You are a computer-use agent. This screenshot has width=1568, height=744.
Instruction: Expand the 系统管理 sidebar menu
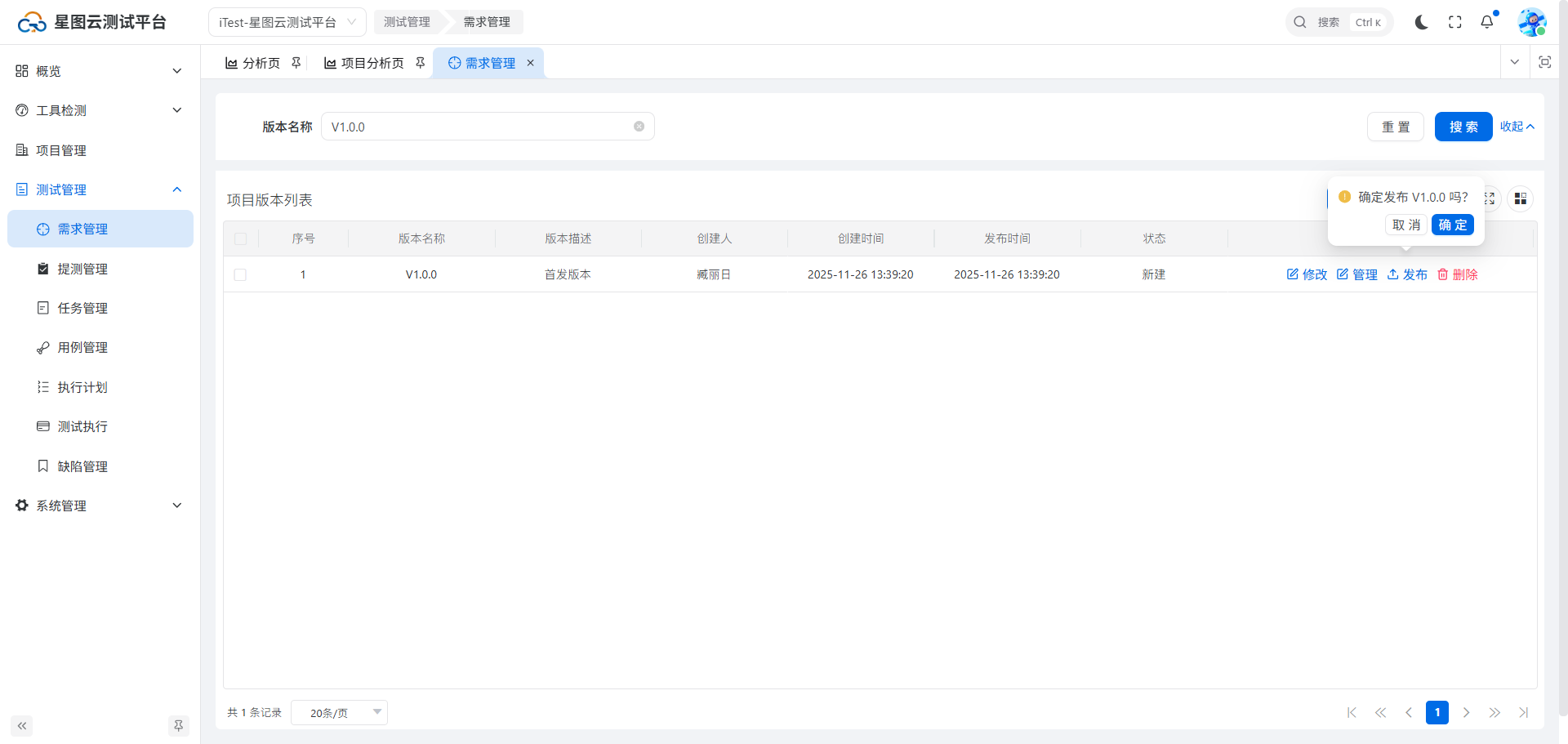[98, 506]
